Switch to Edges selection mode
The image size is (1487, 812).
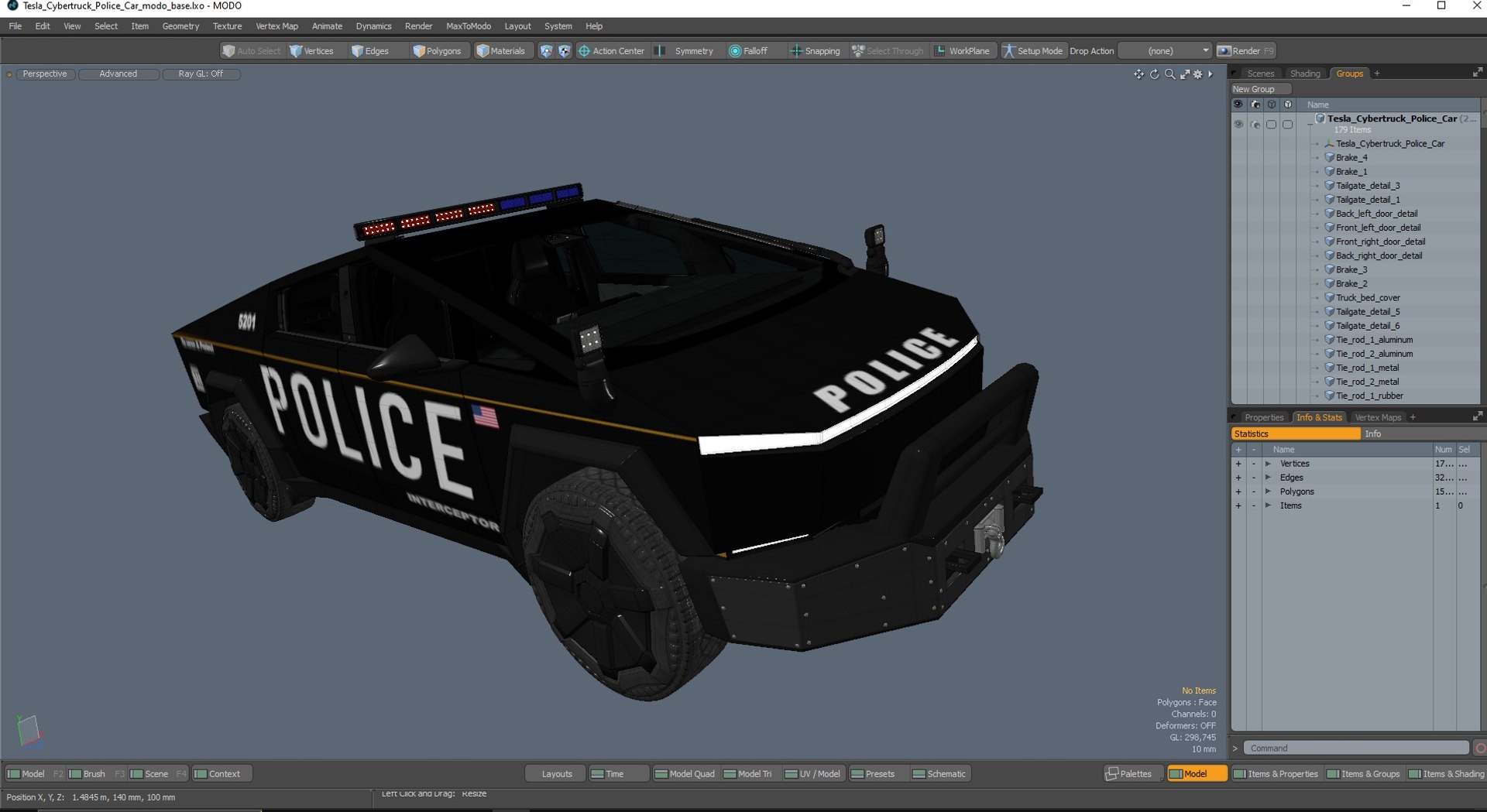370,51
